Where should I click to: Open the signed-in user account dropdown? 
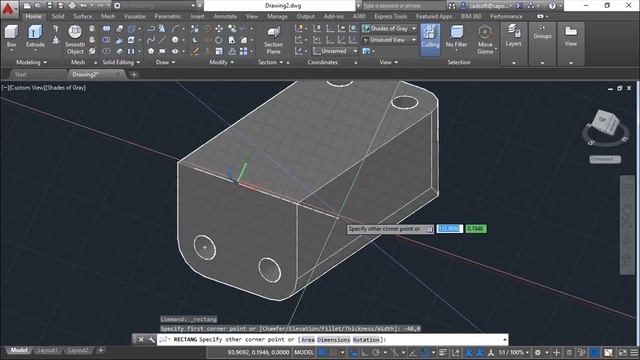[x=486, y=6]
